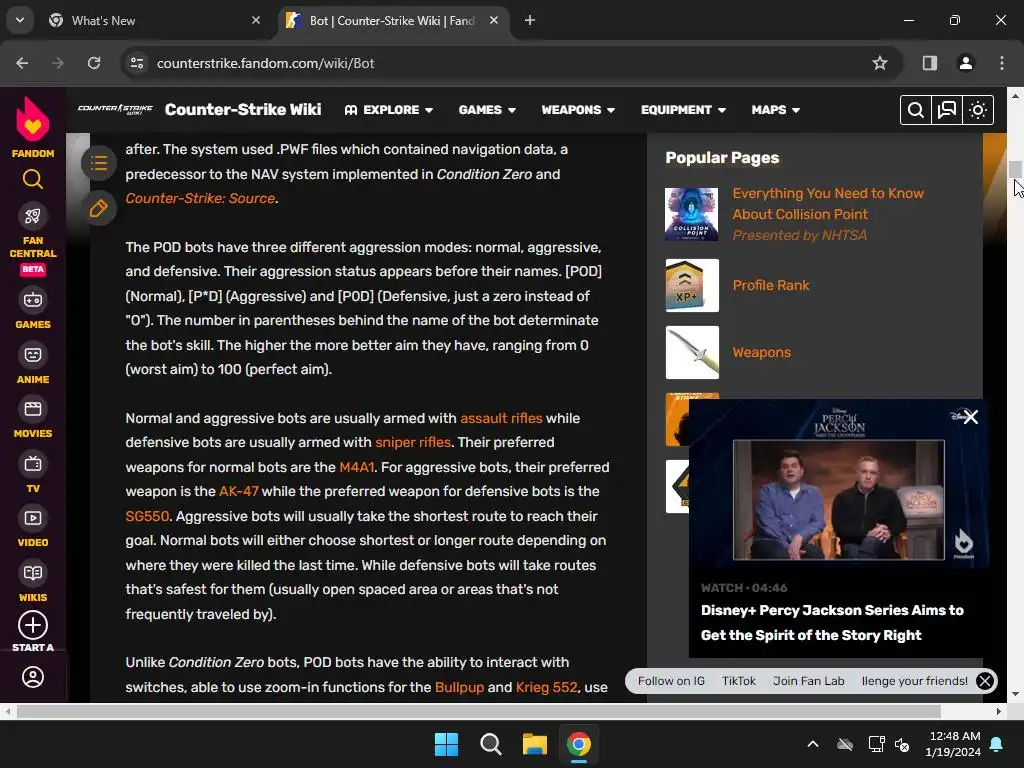Open Chrome profile avatar icon
This screenshot has height=768, width=1024.
coord(965,63)
